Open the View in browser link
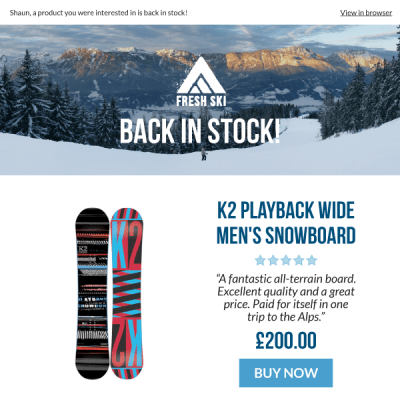This screenshot has height=408, width=400. click(366, 13)
